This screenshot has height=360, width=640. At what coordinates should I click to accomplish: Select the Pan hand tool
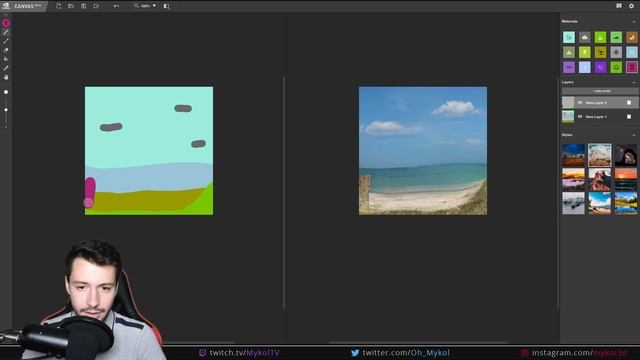coord(6,77)
